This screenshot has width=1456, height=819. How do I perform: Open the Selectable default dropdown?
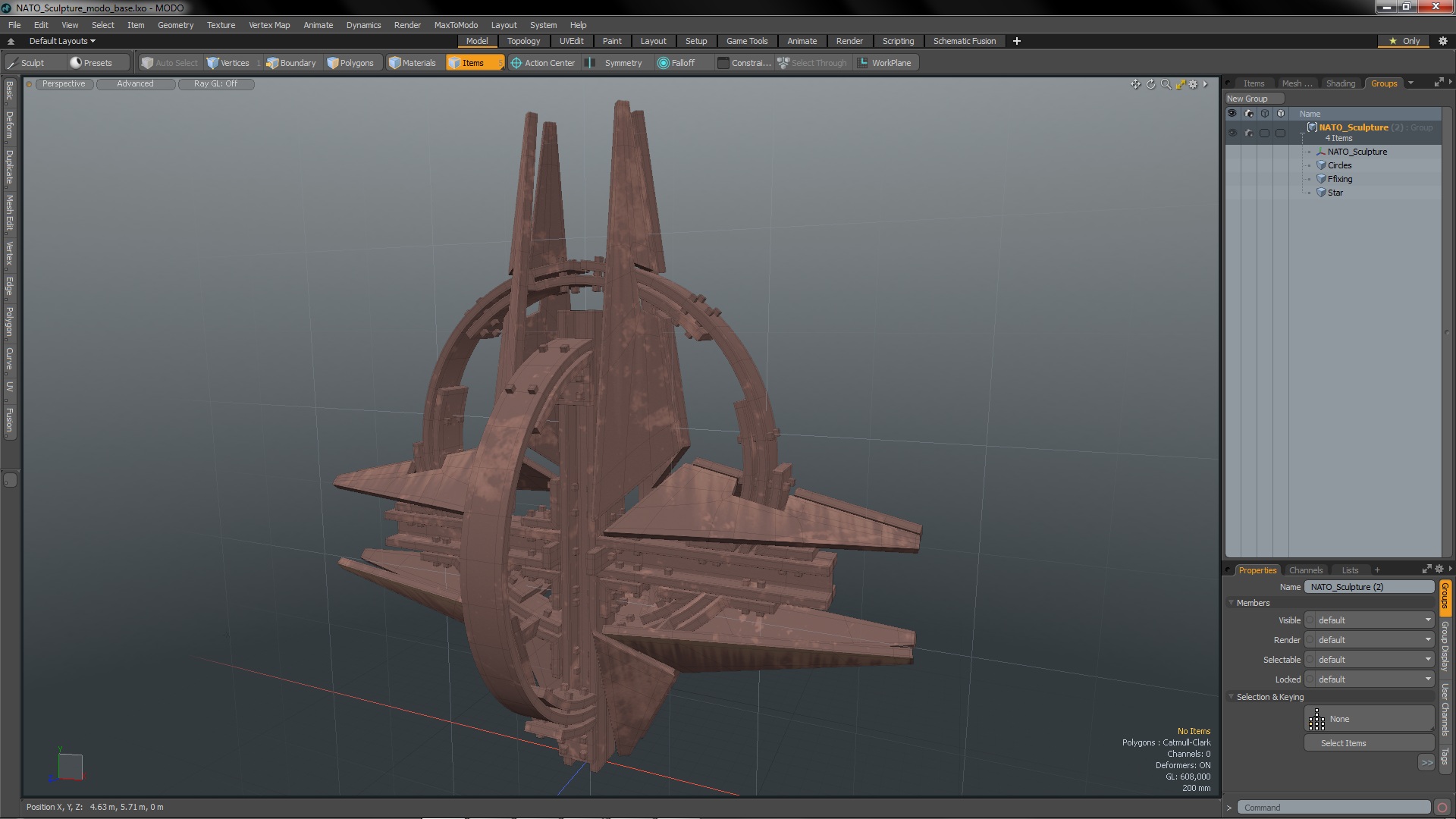coord(1374,660)
